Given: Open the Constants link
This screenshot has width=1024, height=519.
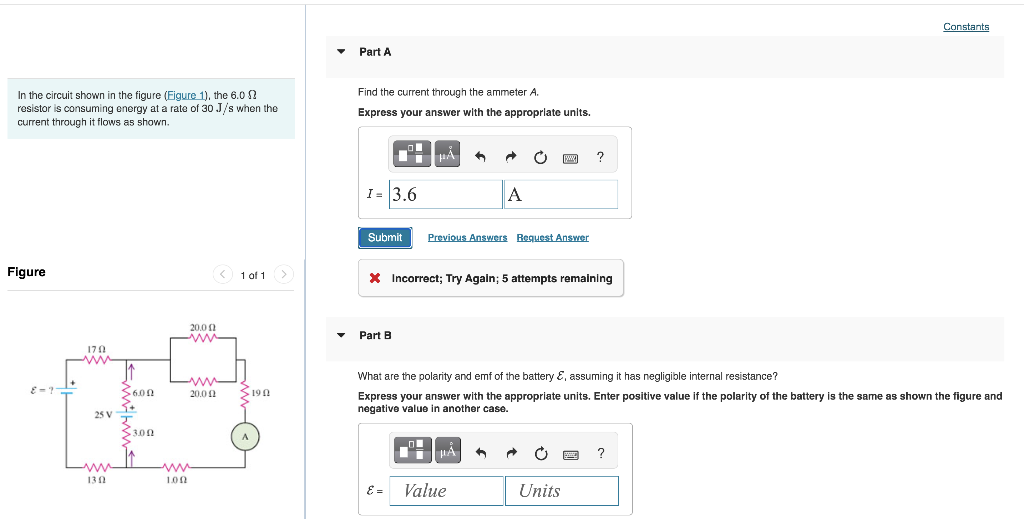Looking at the screenshot, I should click(965, 27).
